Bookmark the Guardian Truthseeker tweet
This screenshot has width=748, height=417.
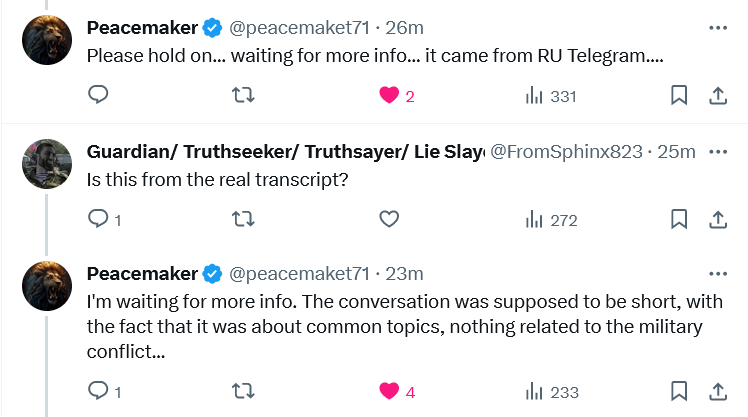(x=678, y=220)
